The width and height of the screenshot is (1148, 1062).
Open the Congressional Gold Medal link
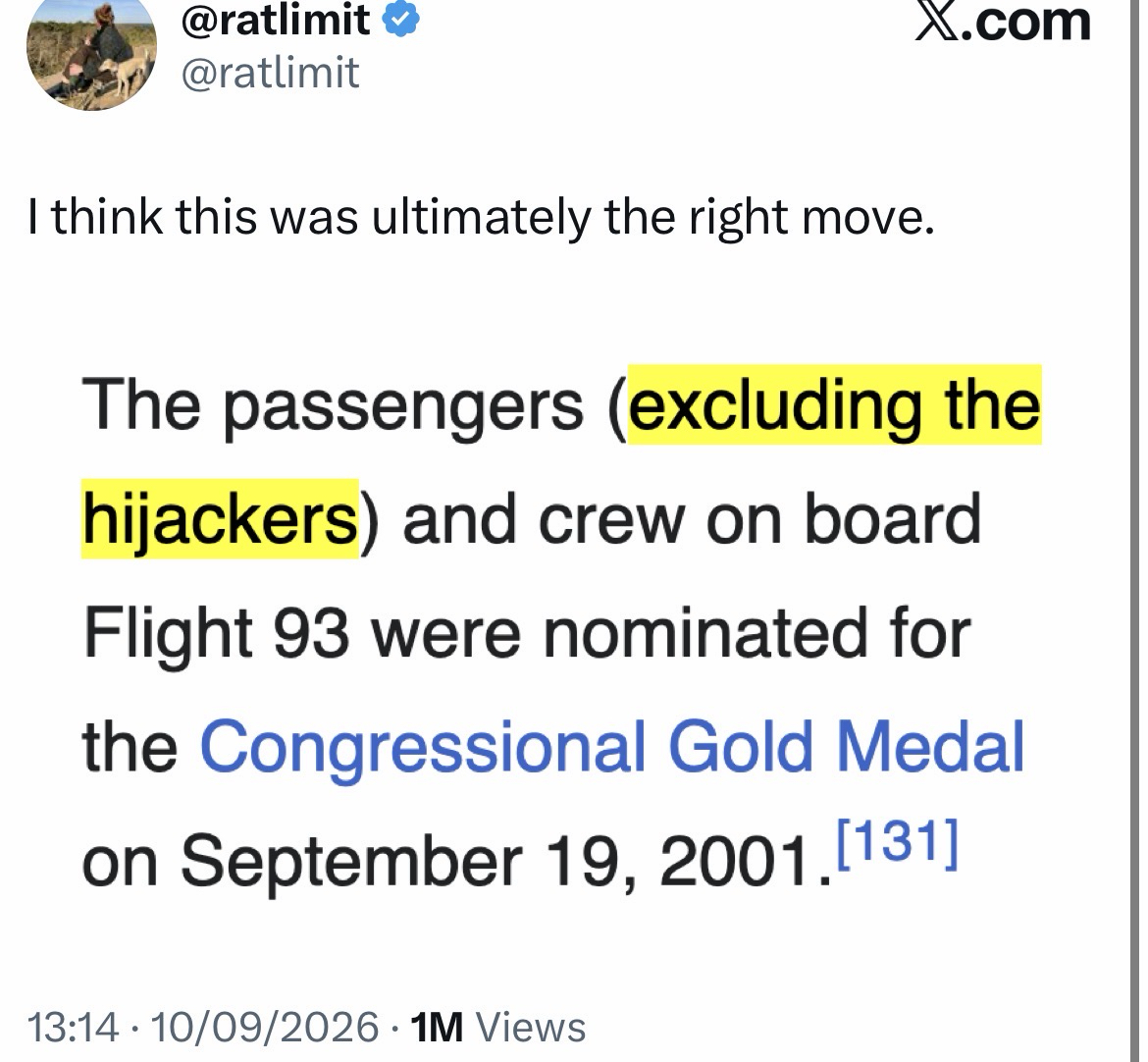(x=612, y=746)
